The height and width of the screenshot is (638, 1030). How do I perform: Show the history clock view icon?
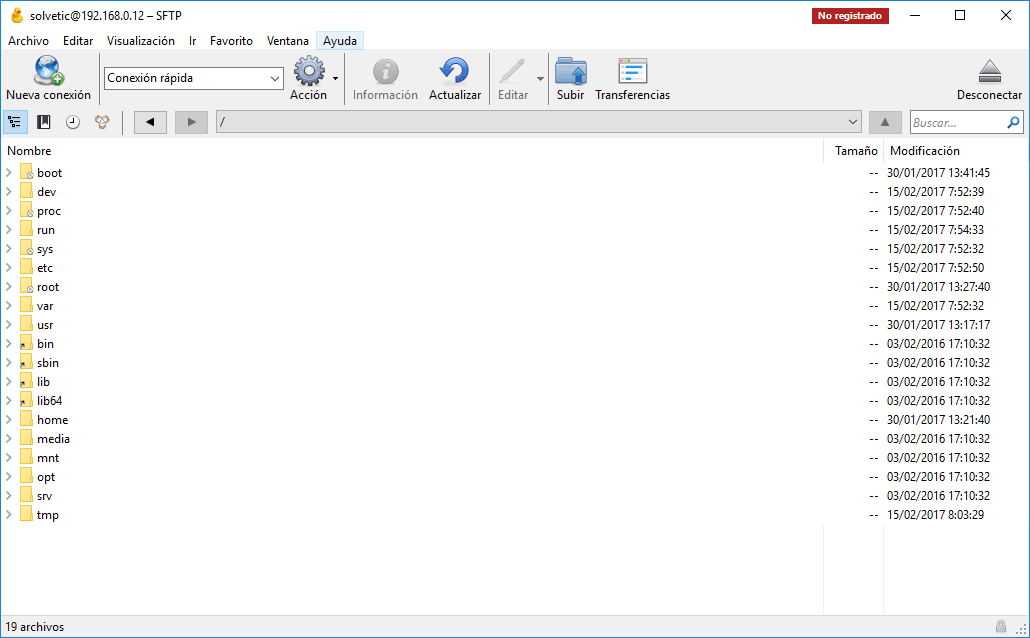[73, 122]
